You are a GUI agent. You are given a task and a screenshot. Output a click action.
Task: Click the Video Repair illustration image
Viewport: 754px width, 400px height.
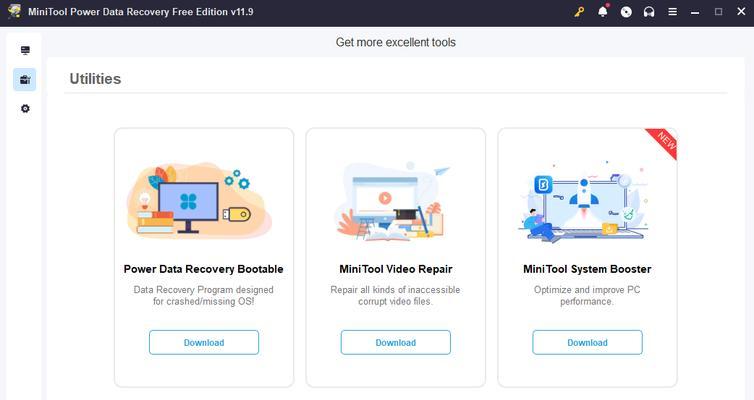[393, 201]
